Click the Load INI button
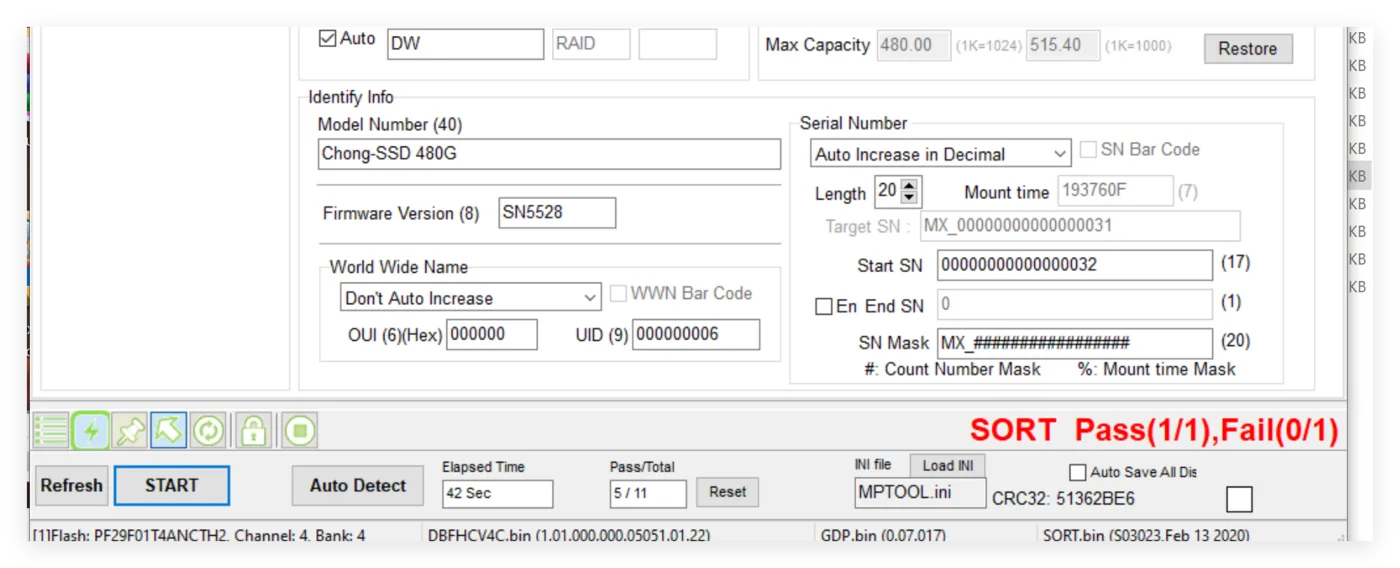The width and height of the screenshot is (1400, 568). tap(947, 466)
